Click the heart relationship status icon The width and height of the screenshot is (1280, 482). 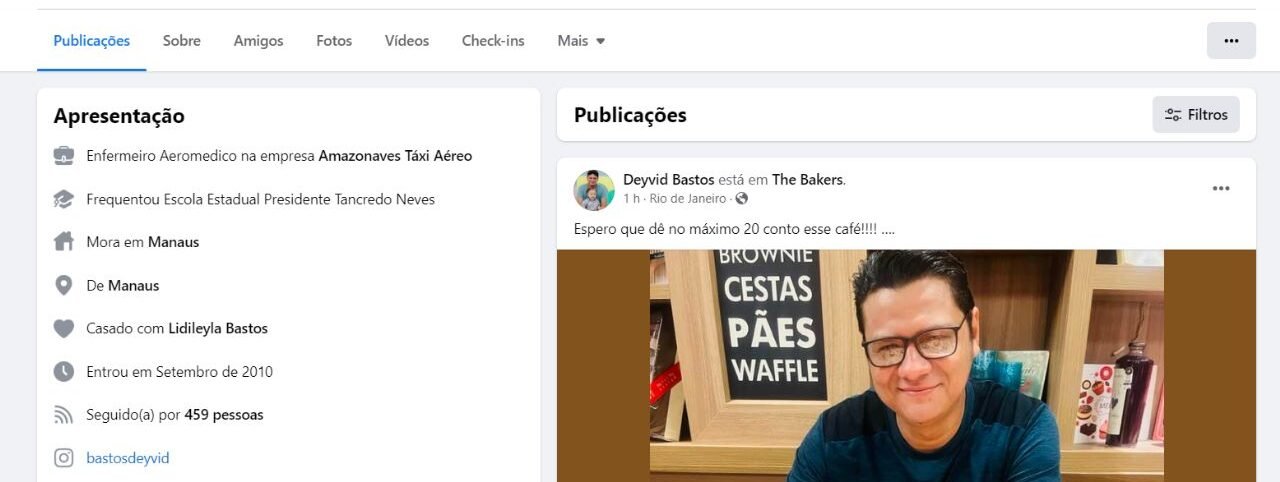[x=64, y=328]
